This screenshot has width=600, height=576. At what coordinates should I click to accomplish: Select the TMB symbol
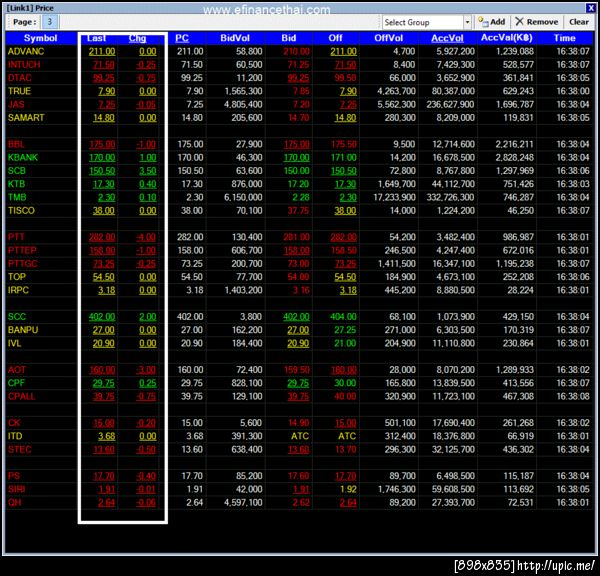coord(17,197)
